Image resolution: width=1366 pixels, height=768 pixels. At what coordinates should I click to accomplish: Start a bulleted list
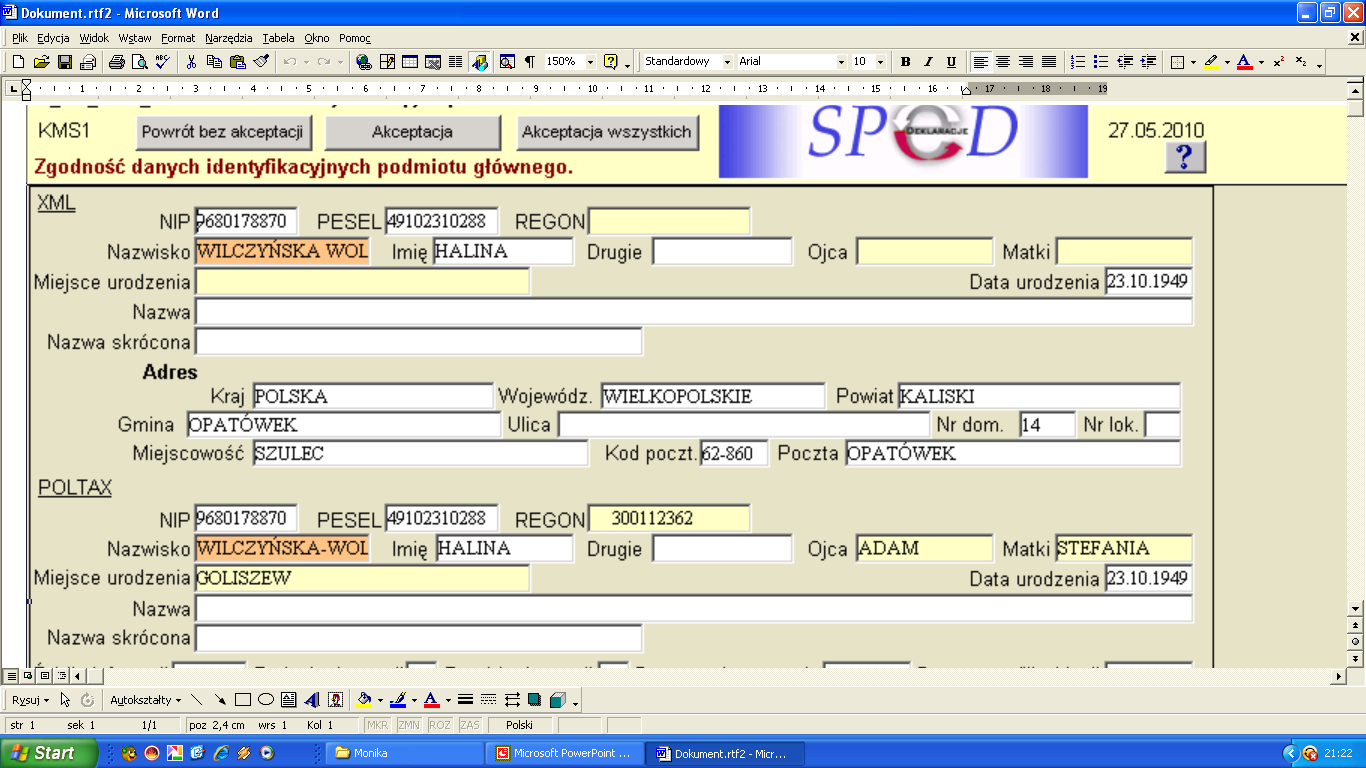(1101, 62)
